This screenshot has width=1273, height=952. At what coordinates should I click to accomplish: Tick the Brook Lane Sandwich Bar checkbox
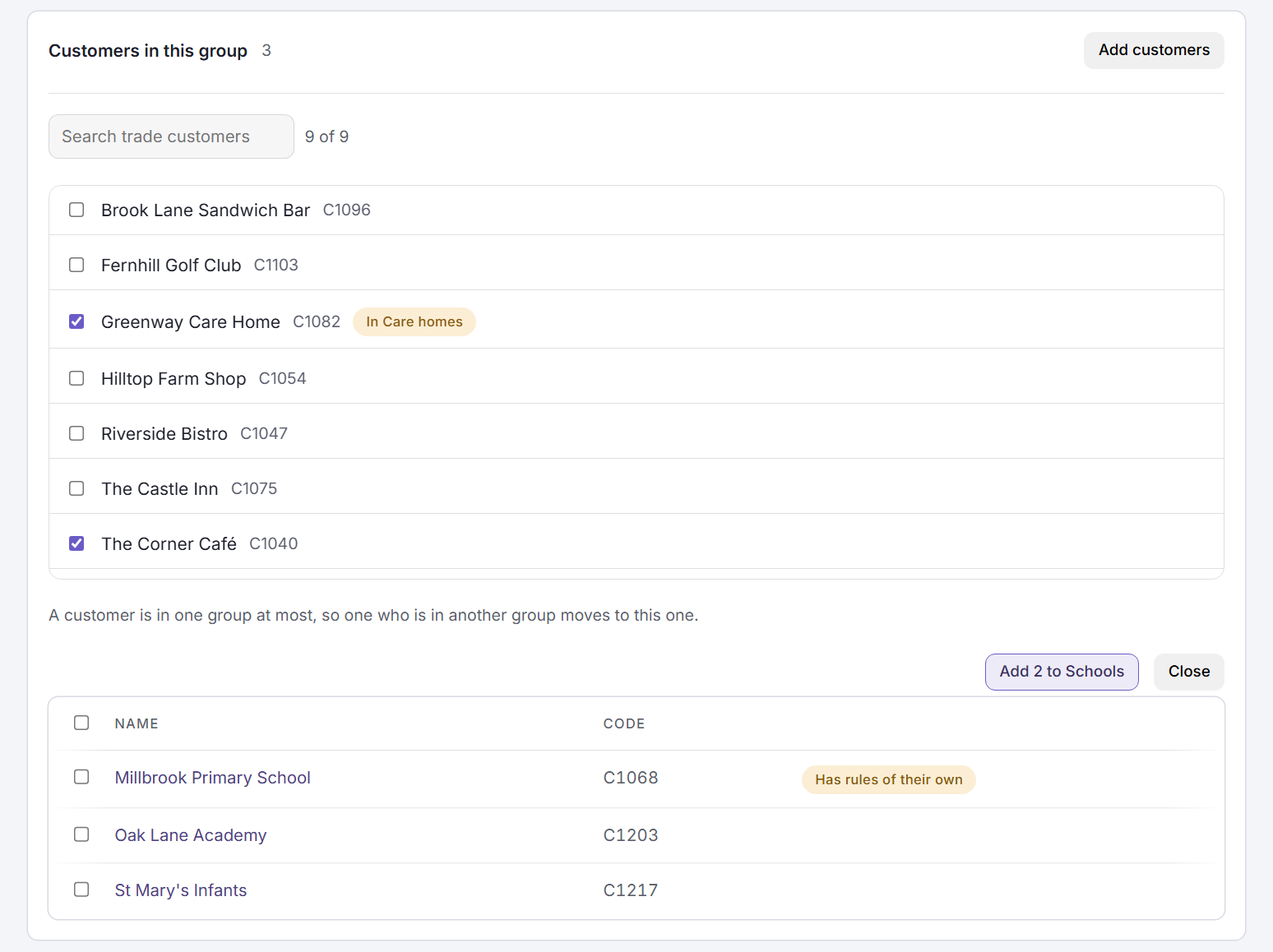click(x=76, y=210)
